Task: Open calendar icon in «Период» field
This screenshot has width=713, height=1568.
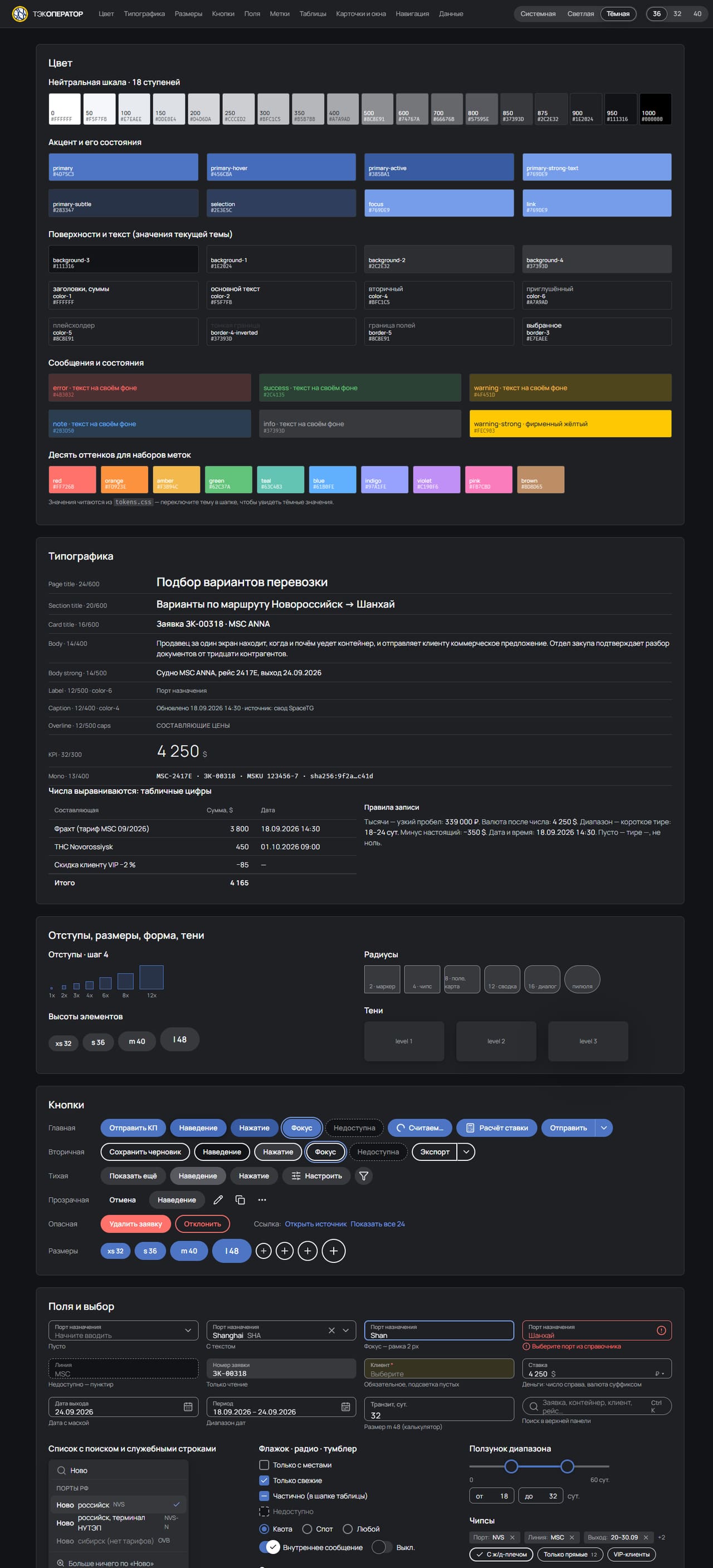Action: coord(346,1407)
